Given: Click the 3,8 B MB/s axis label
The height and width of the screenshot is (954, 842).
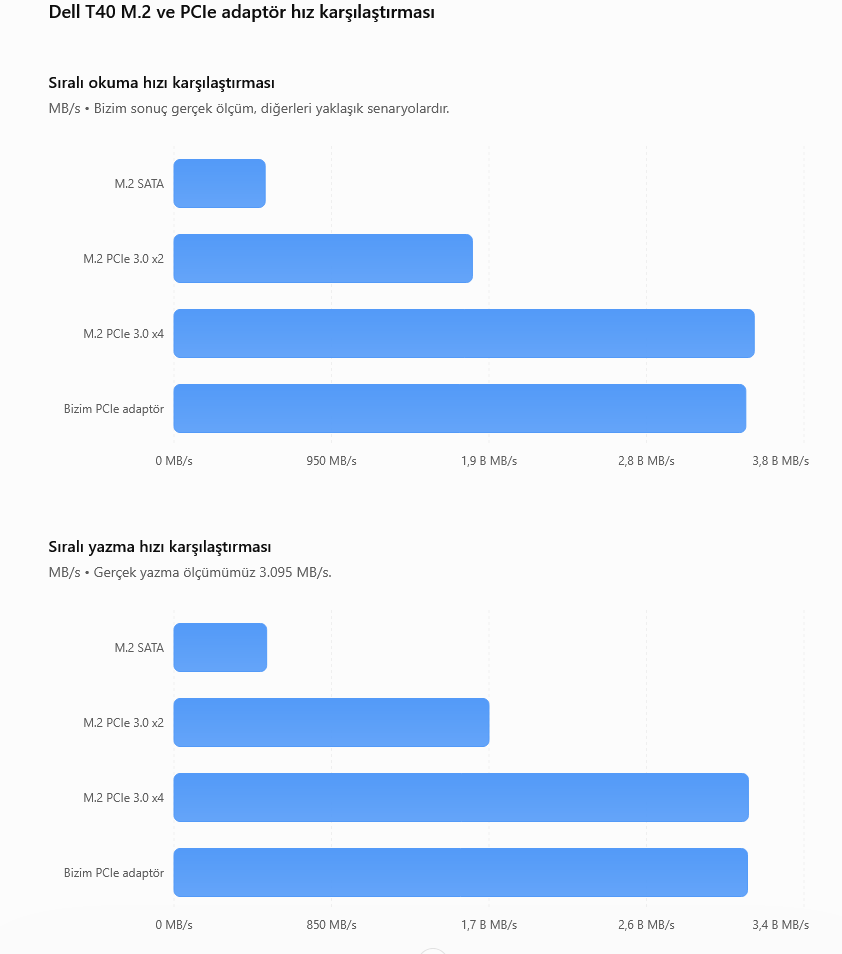Looking at the screenshot, I should point(781,461).
